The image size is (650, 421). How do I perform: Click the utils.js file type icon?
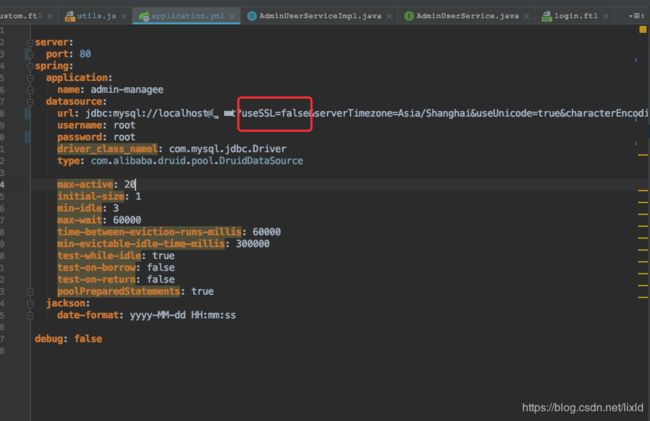(x=70, y=16)
